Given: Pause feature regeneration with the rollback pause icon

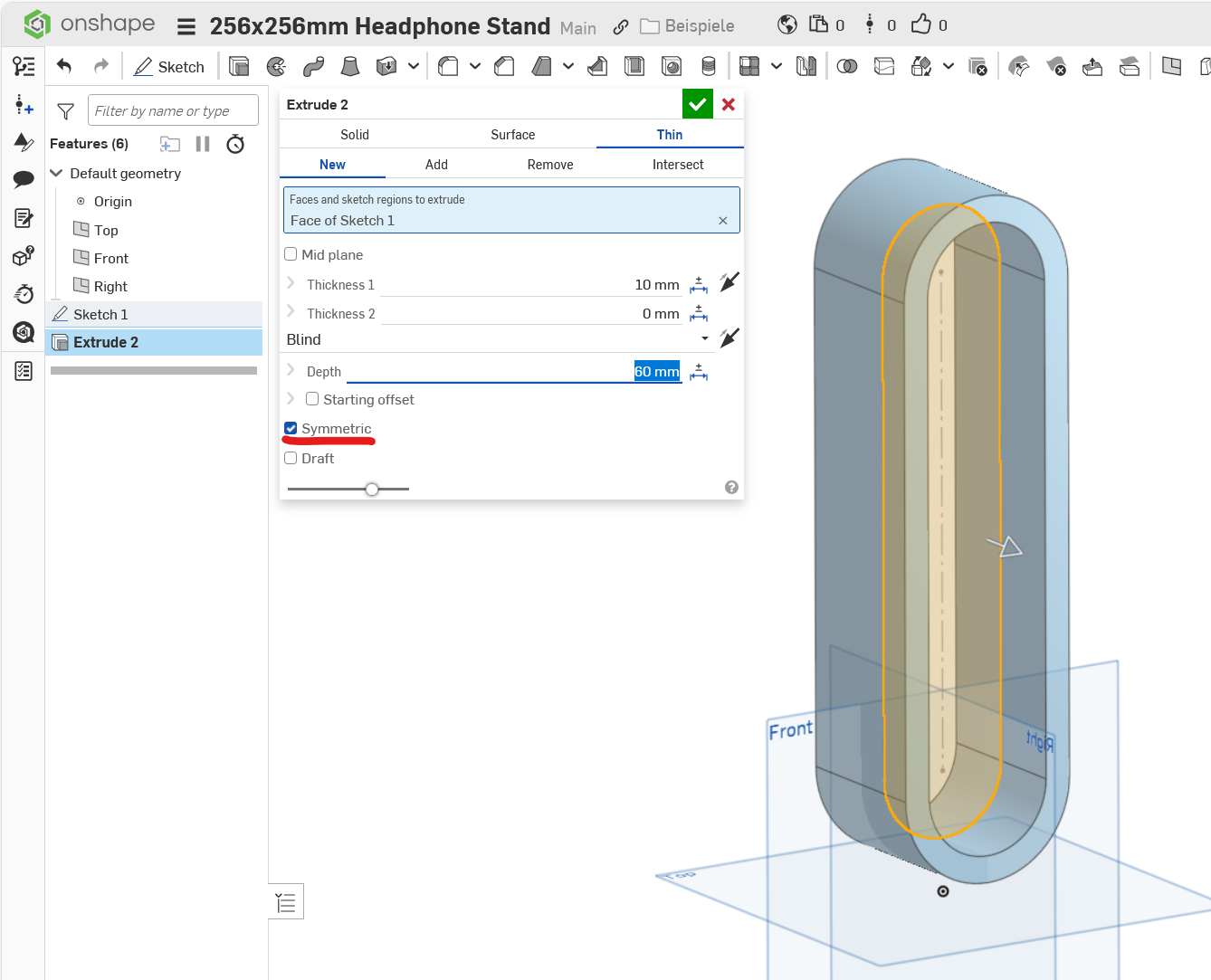Looking at the screenshot, I should 203,144.
